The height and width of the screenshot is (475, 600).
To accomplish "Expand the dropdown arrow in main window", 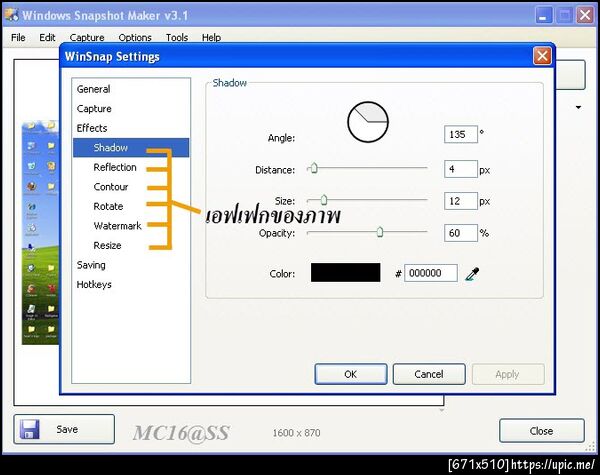I will 578,107.
